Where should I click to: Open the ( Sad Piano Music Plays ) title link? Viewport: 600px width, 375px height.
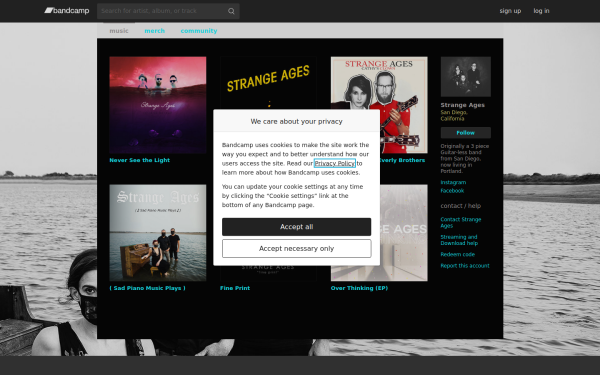click(147, 288)
